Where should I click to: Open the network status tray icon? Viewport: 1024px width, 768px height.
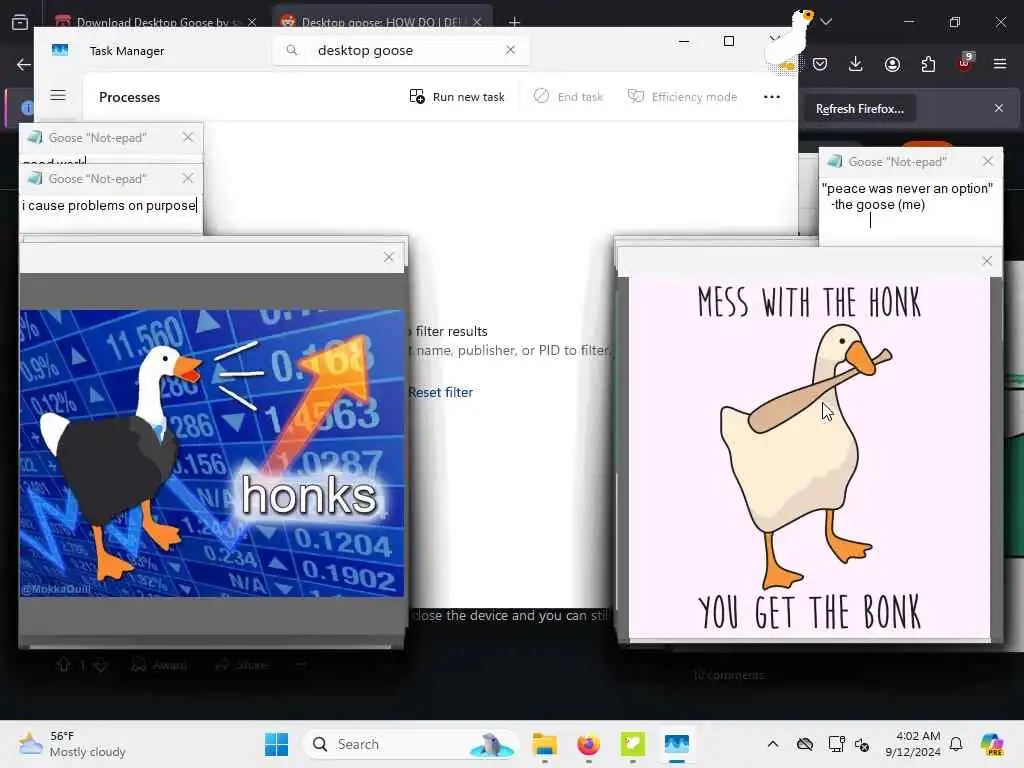click(836, 744)
